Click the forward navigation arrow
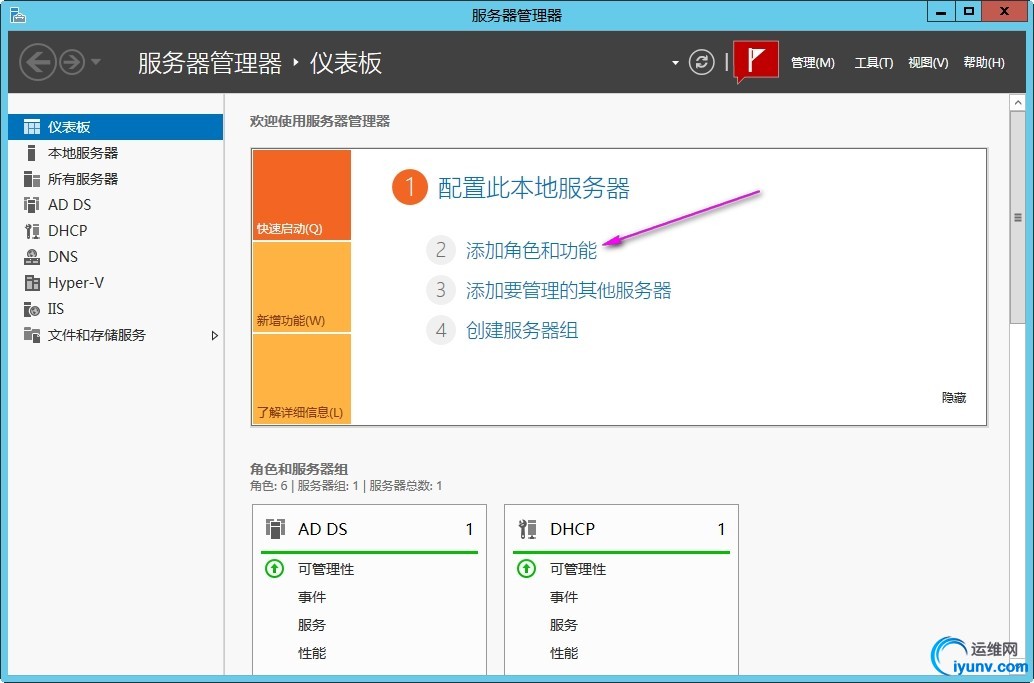 click(x=73, y=62)
